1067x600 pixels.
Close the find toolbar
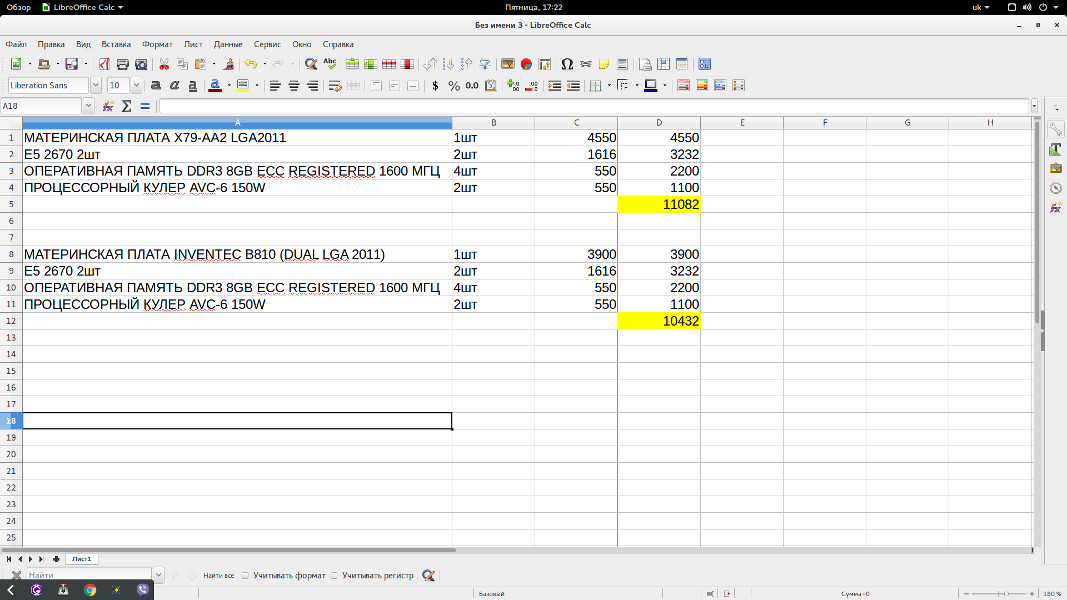[16, 576]
